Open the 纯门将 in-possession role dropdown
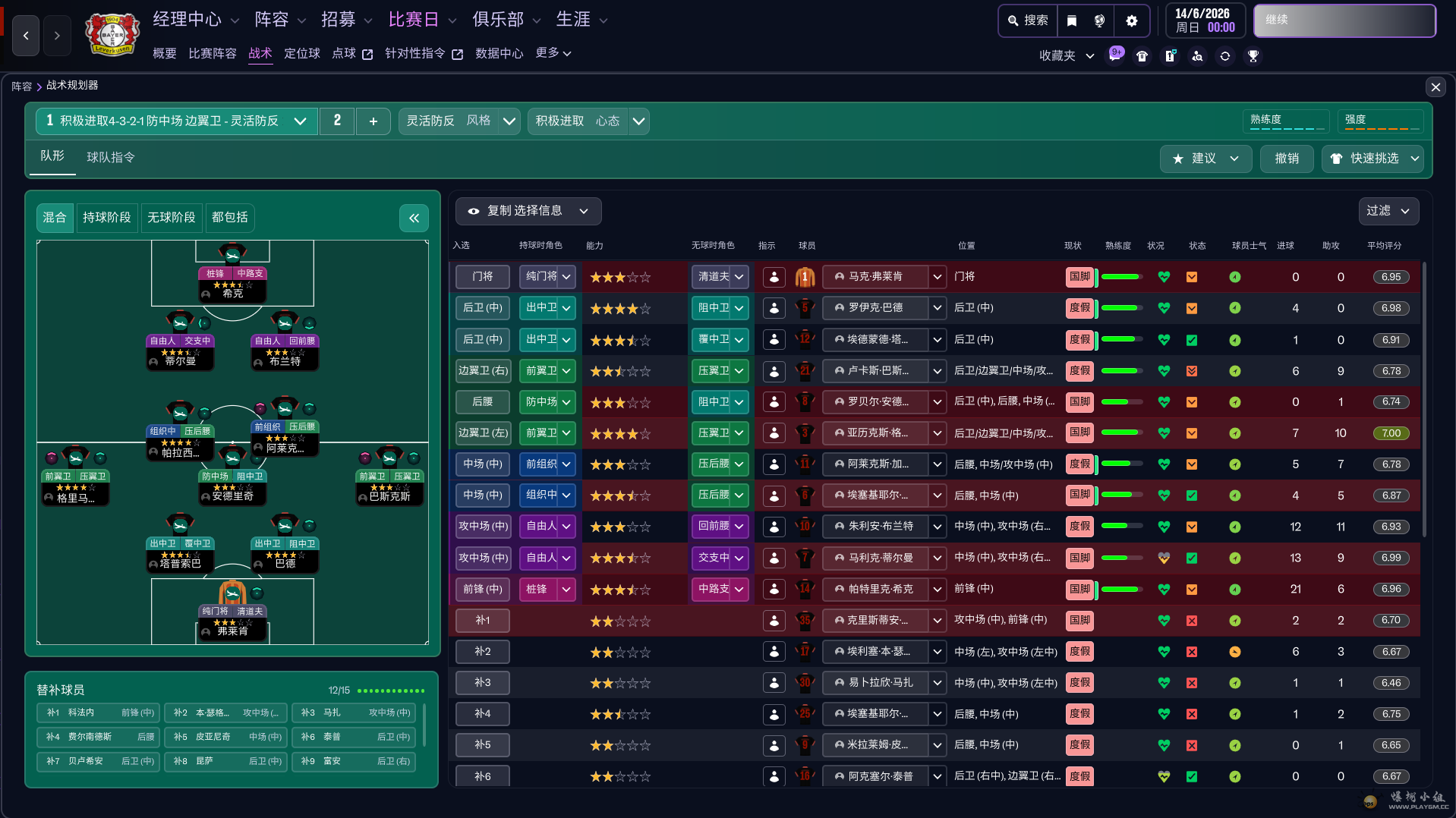This screenshot has width=1456, height=818. click(548, 277)
